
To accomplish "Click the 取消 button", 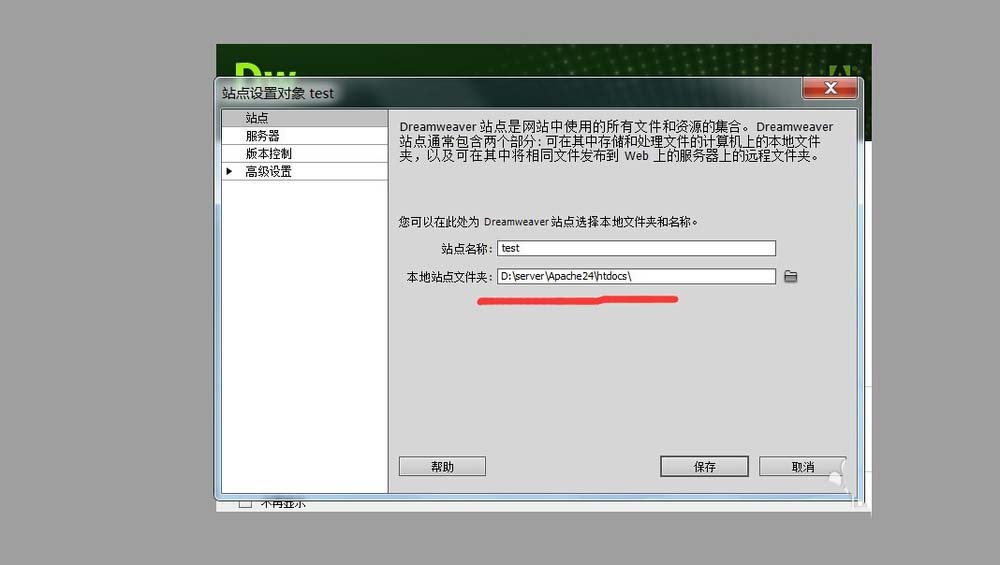I will (802, 466).
